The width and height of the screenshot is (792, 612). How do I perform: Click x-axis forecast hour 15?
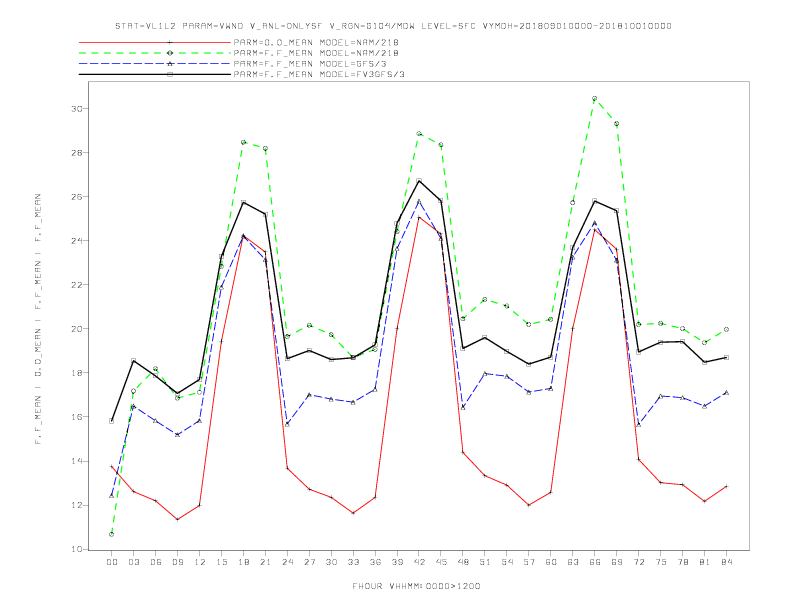point(221,562)
